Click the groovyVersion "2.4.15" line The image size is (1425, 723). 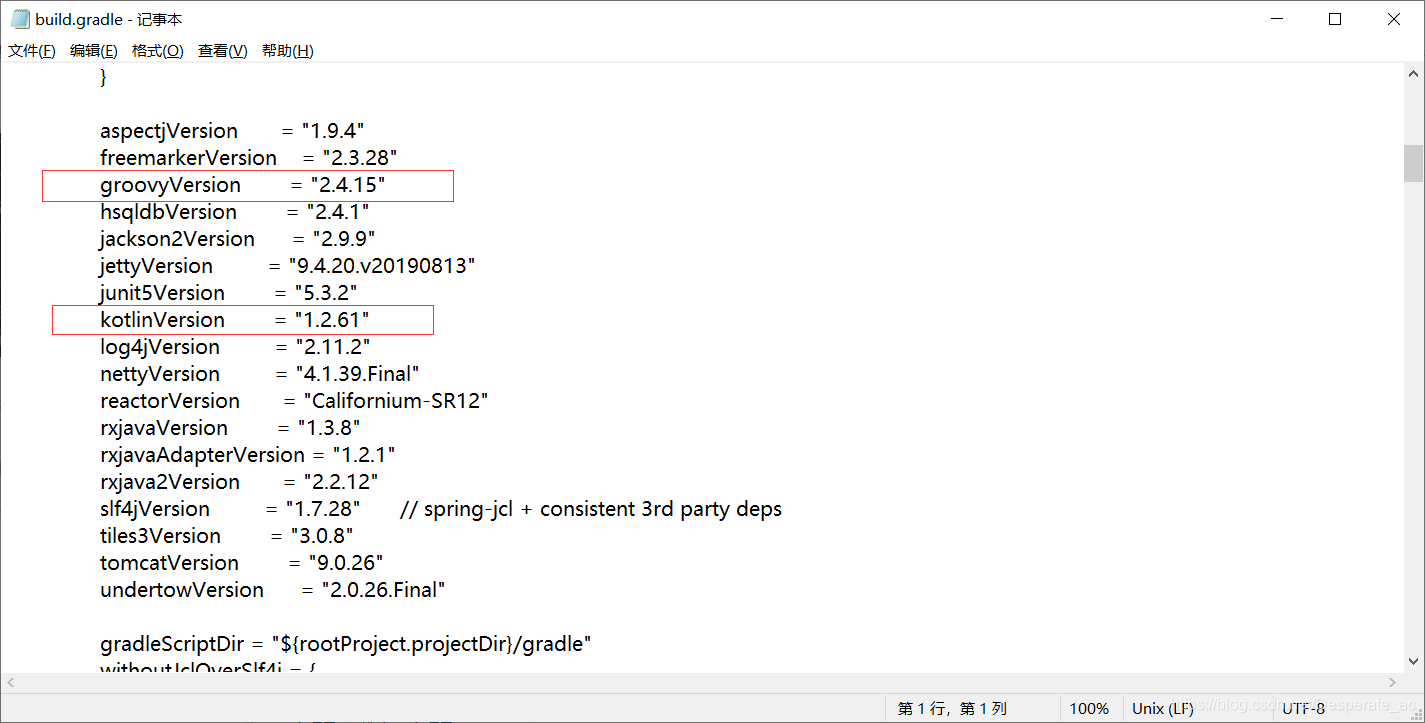pos(242,185)
